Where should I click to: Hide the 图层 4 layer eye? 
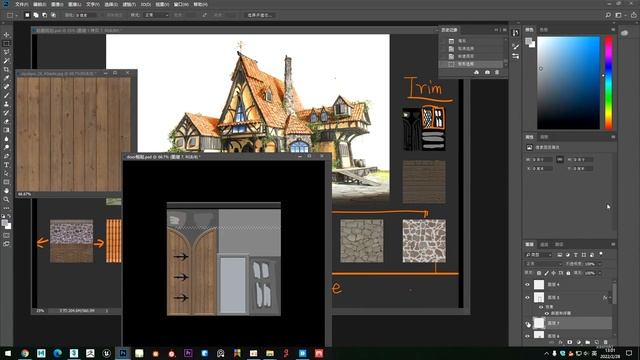[x=527, y=284]
